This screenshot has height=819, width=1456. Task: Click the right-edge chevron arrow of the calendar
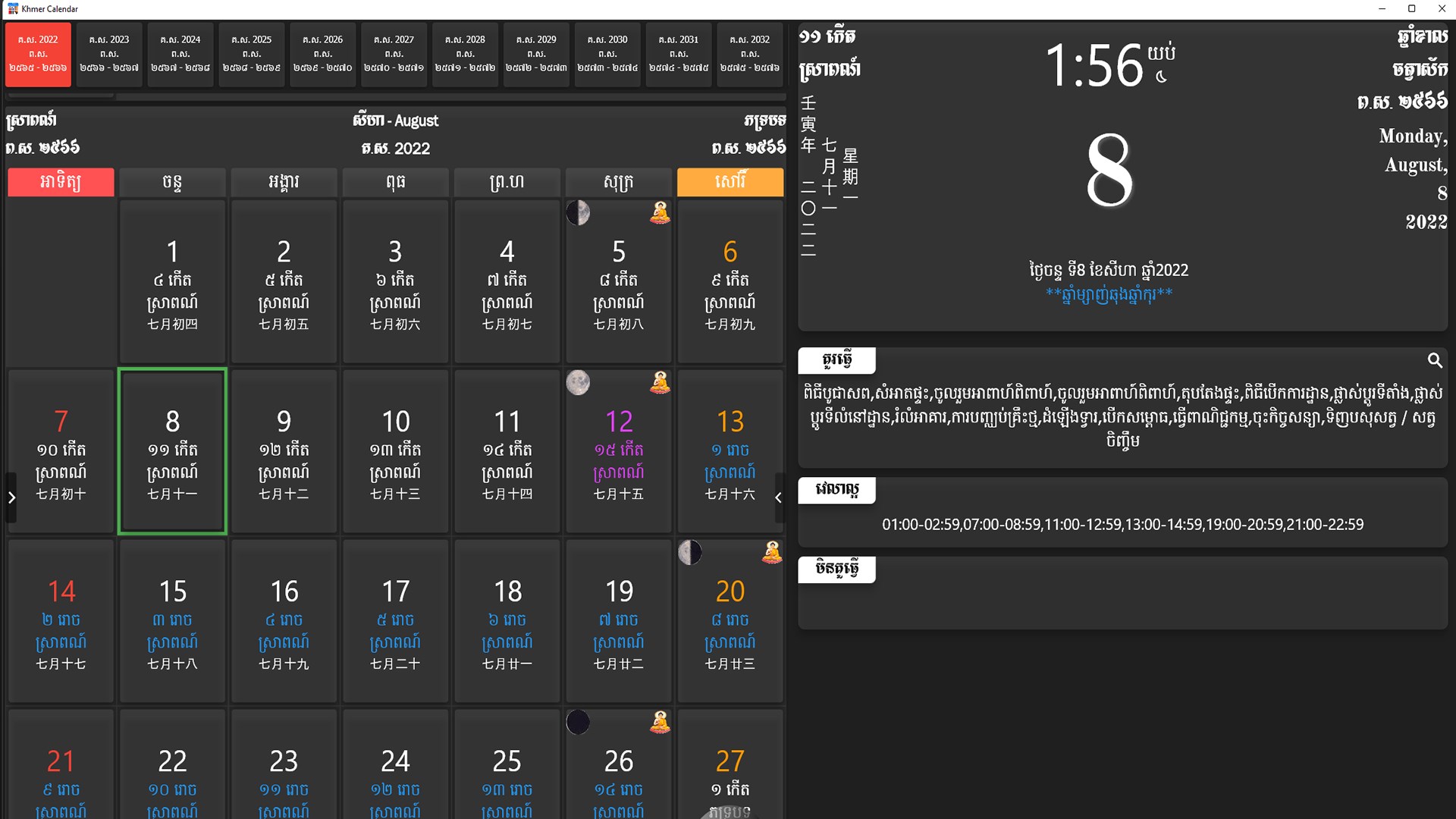[778, 497]
